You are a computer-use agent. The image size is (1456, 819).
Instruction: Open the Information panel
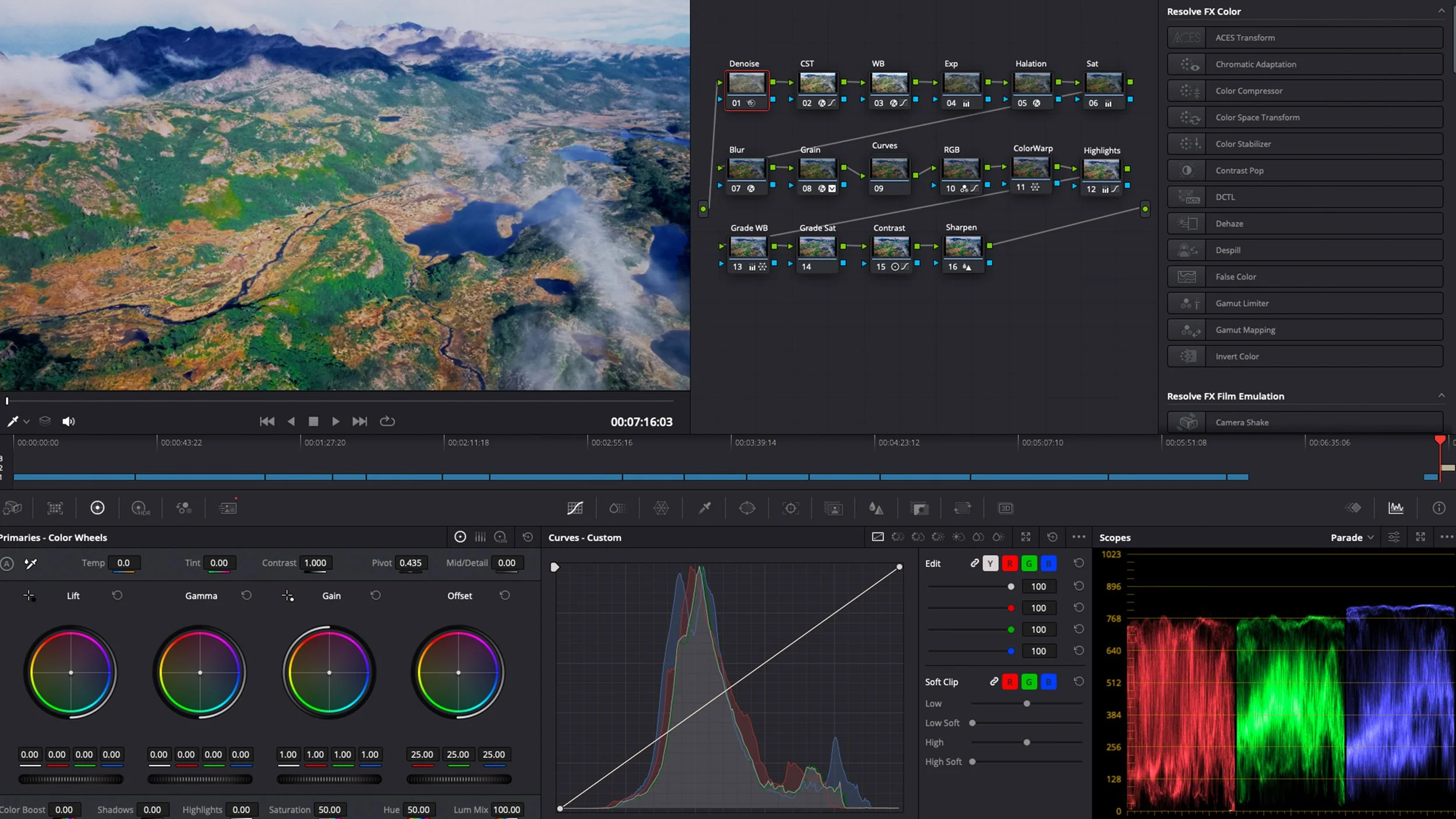(1439, 508)
